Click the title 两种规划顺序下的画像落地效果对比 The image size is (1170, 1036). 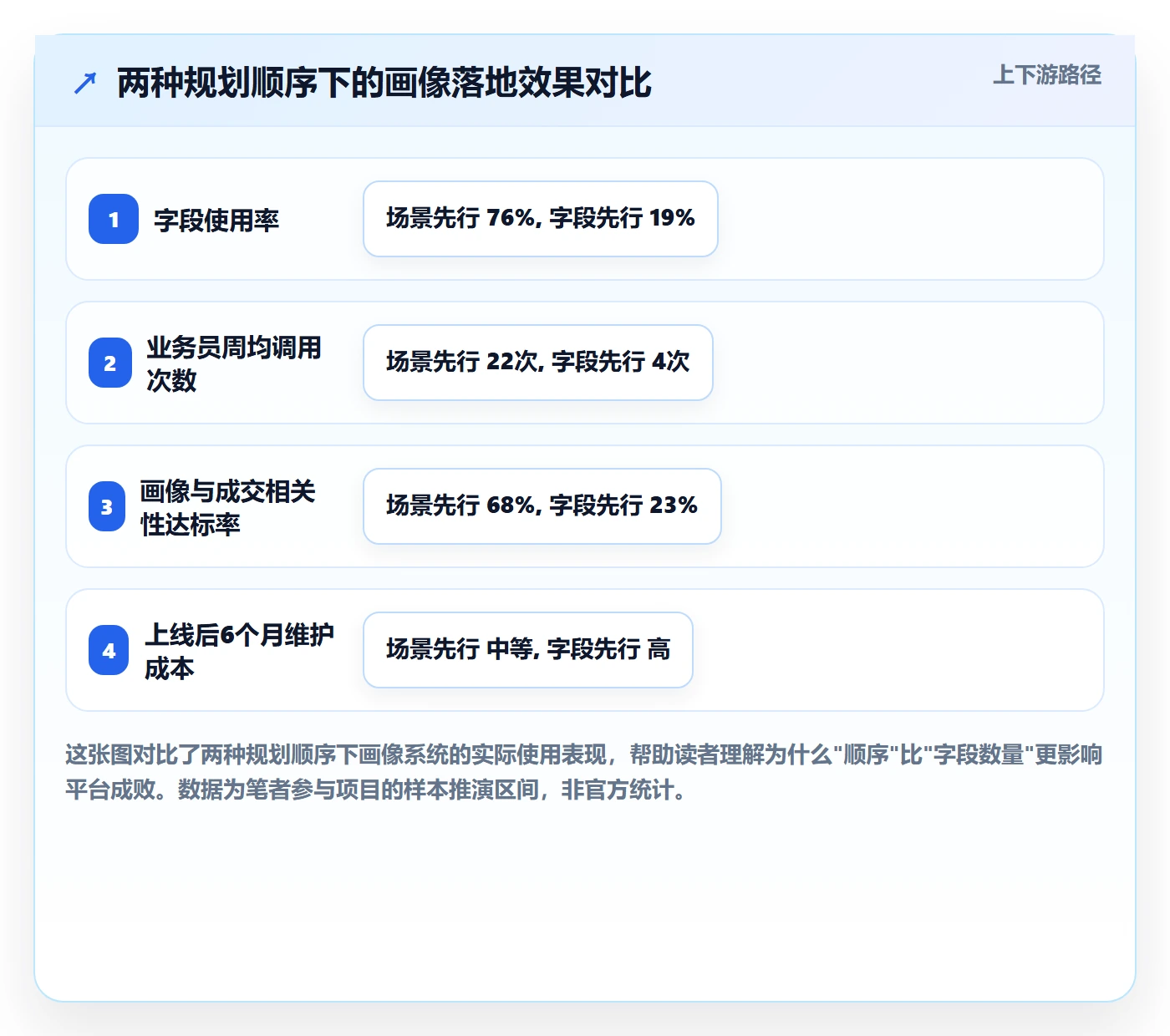tap(384, 83)
